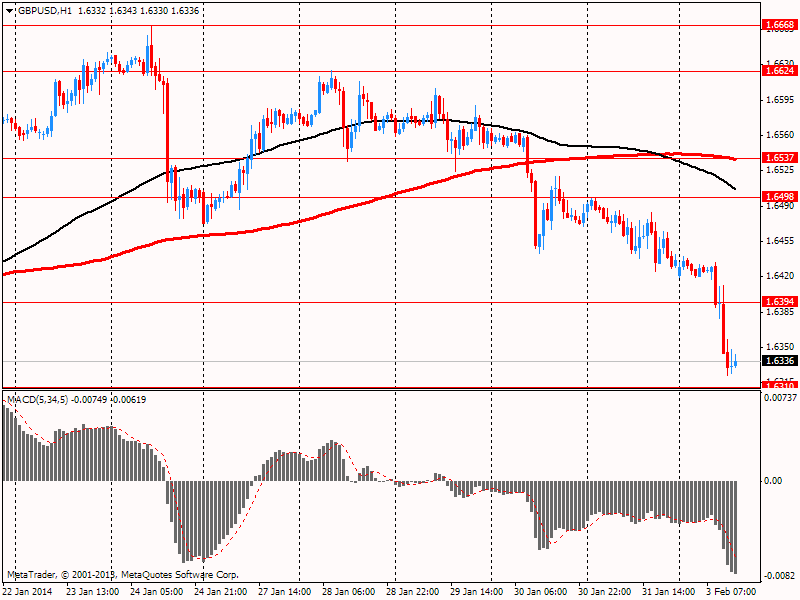Click the triangle arrow beside GBPUSD,H1
This screenshot has width=800, height=600.
9,9
